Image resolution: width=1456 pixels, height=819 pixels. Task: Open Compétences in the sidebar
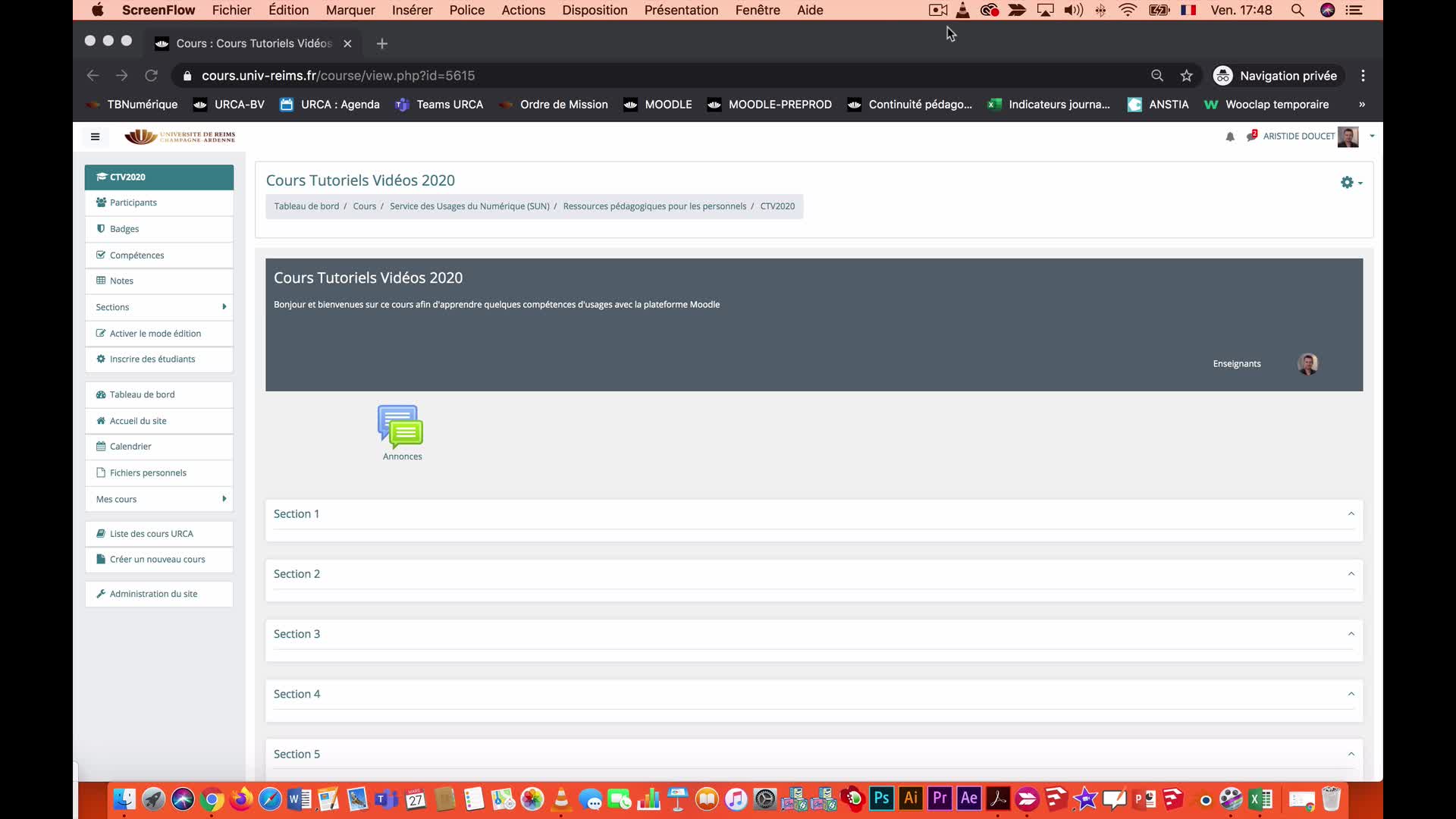point(159,255)
